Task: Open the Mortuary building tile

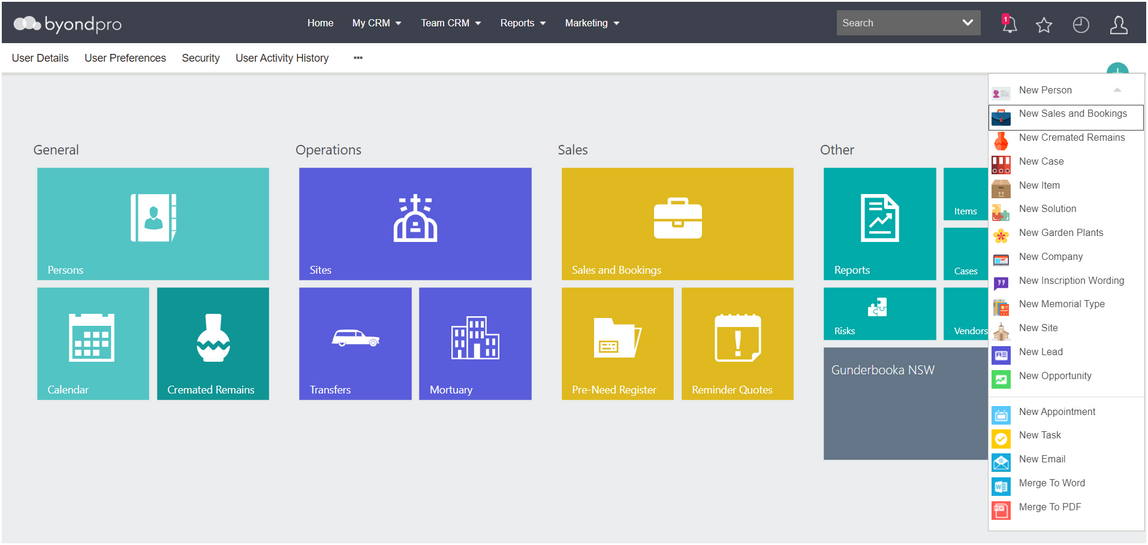Action: (x=475, y=344)
